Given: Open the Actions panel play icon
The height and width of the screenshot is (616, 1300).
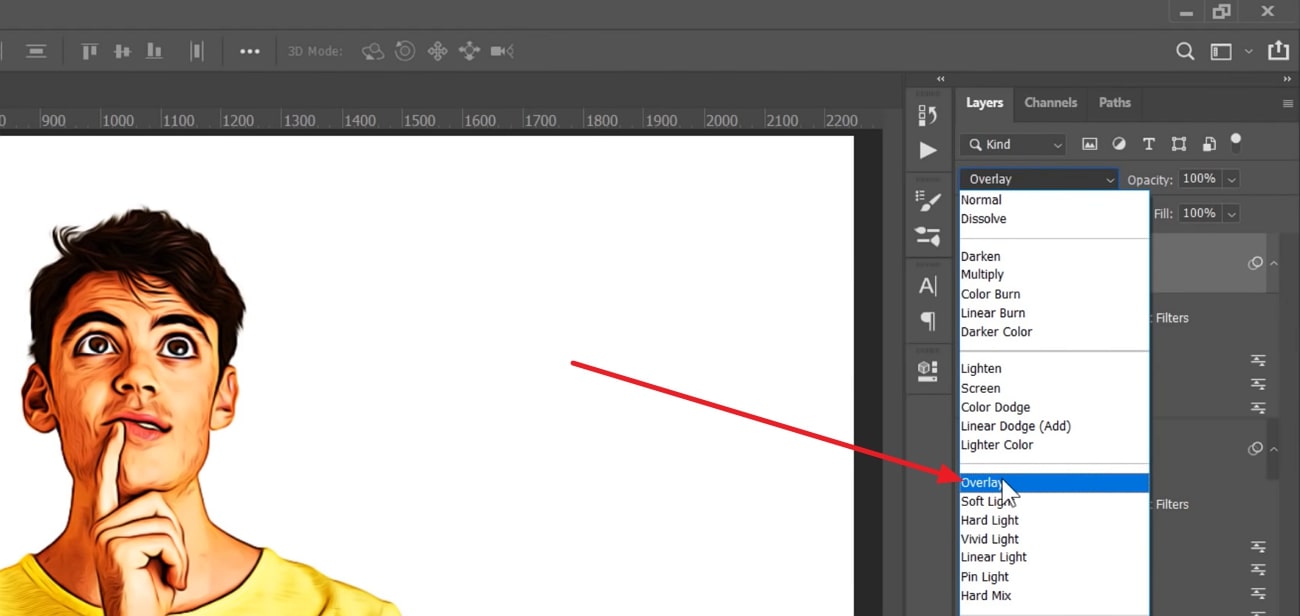Looking at the screenshot, I should (928, 150).
